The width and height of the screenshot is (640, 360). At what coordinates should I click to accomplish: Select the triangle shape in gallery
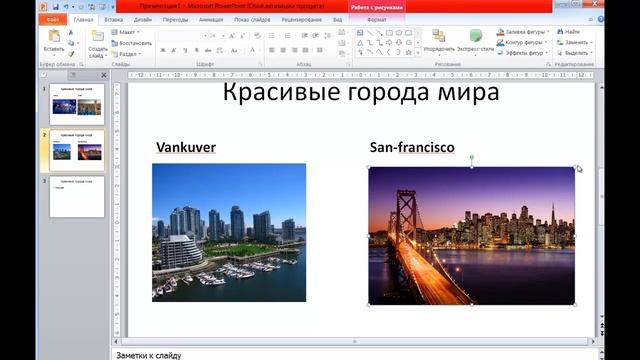click(360, 42)
